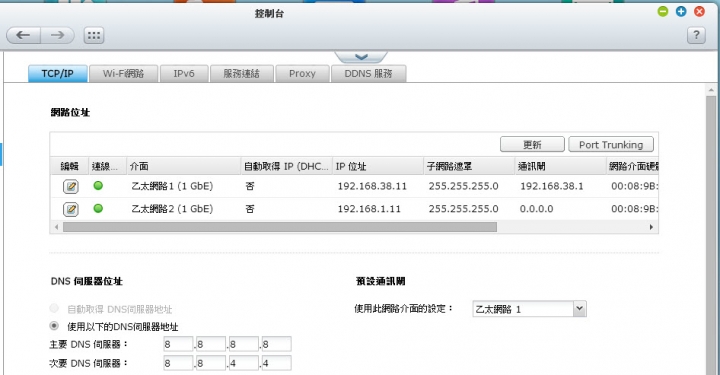Click the table's right scroll arrow
The height and width of the screenshot is (375, 720).
point(651,227)
